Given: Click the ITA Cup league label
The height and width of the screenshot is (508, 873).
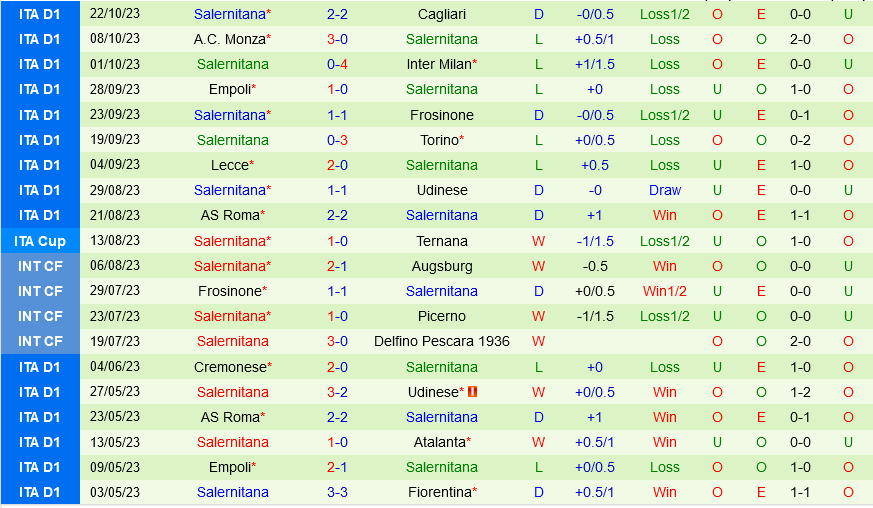Looking at the screenshot, I should [x=40, y=241].
